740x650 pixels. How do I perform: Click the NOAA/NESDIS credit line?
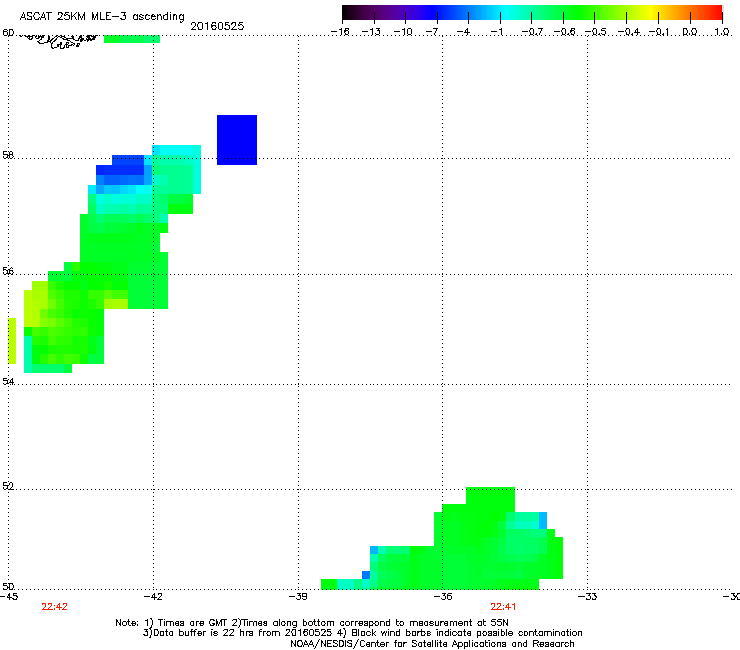pos(432,643)
